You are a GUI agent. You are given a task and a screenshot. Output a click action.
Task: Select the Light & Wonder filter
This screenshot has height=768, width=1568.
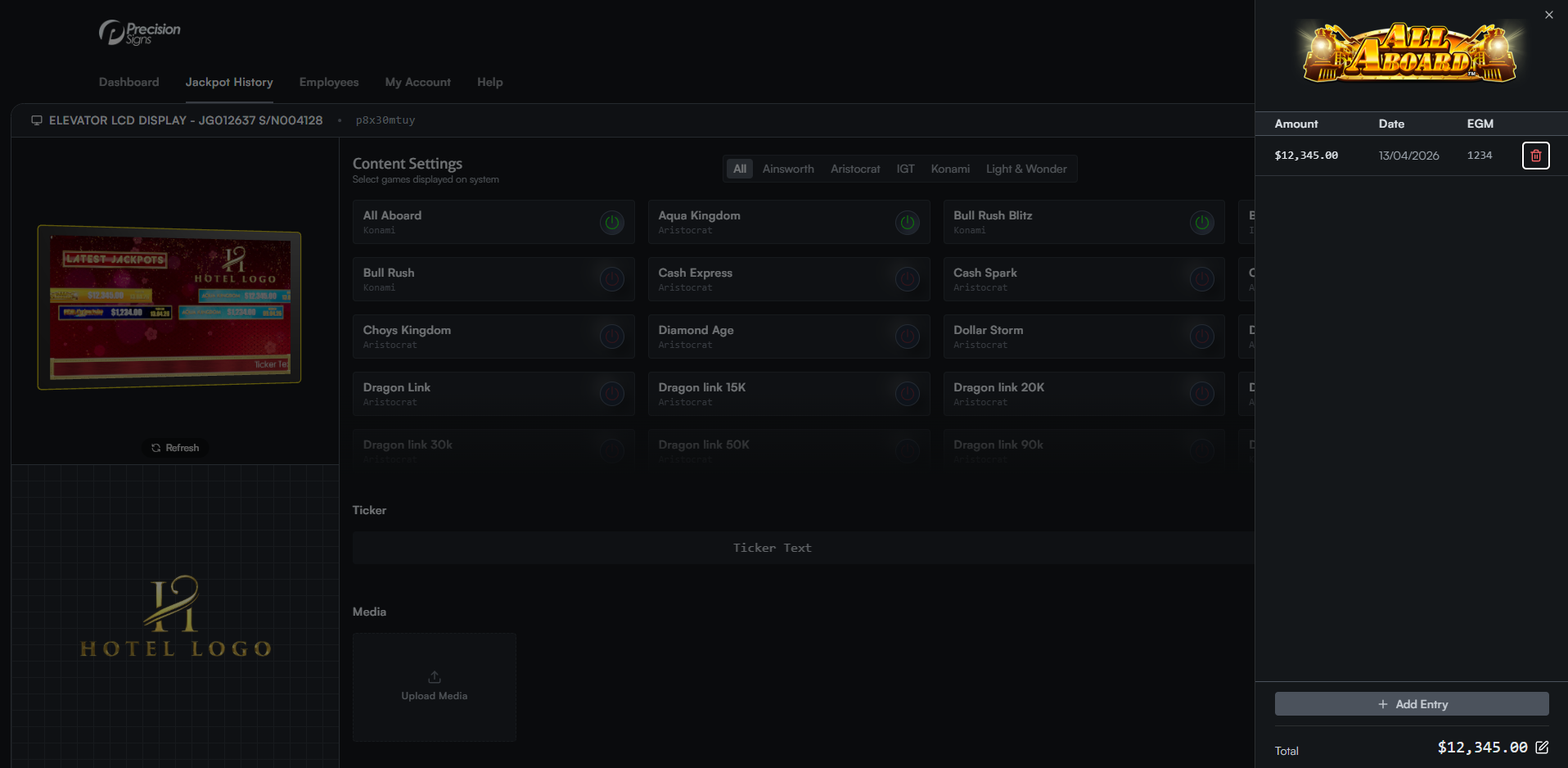coord(1025,169)
